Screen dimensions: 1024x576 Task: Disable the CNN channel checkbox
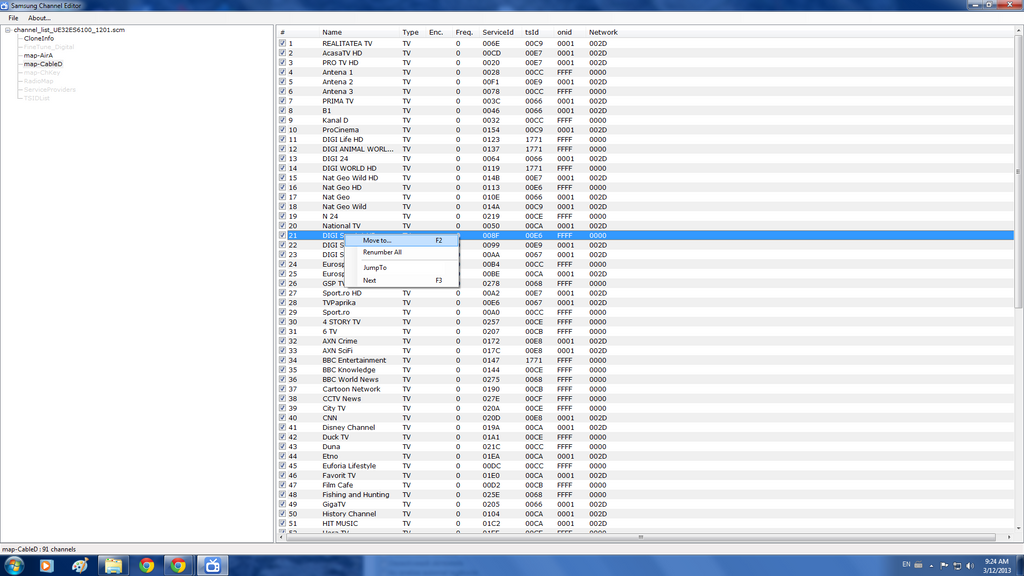[x=283, y=418]
